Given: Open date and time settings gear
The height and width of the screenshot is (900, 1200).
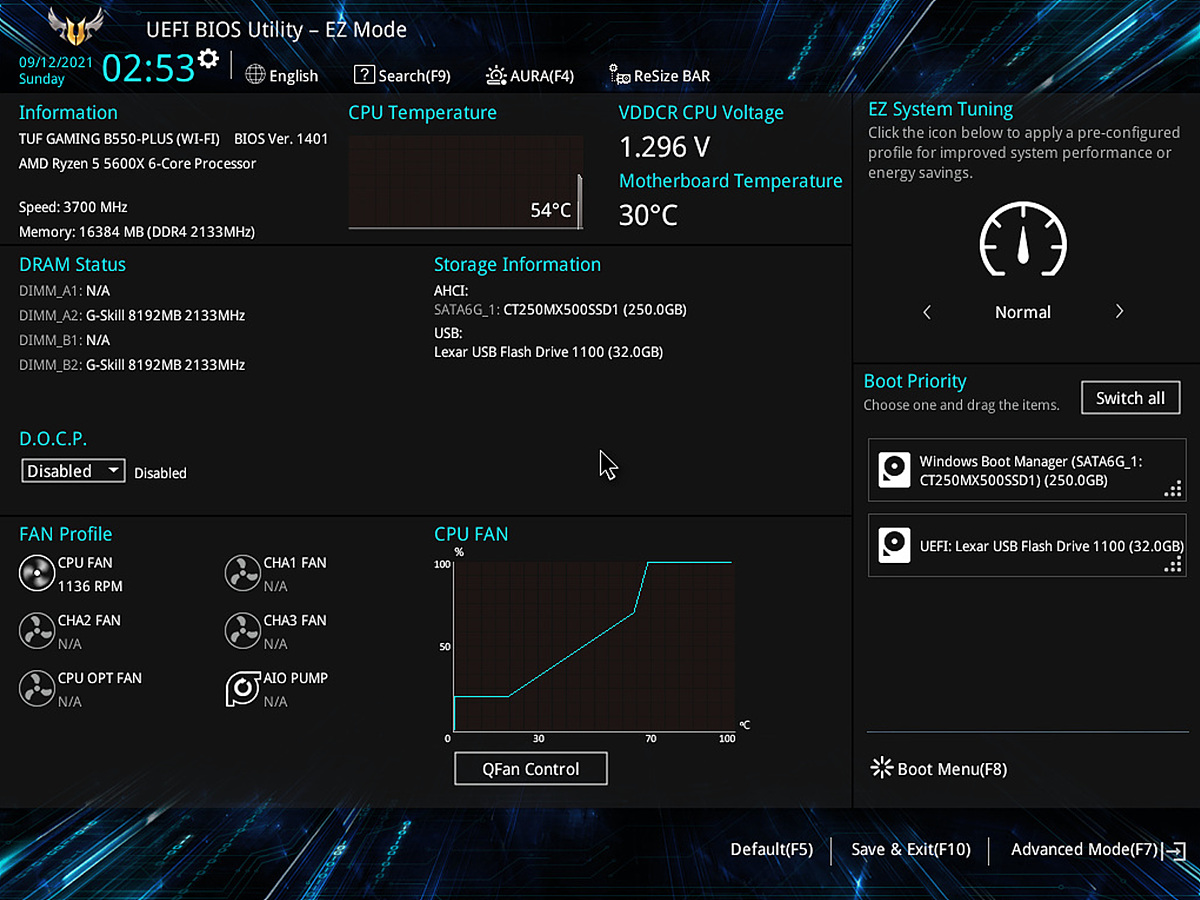Looking at the screenshot, I should tap(208, 59).
